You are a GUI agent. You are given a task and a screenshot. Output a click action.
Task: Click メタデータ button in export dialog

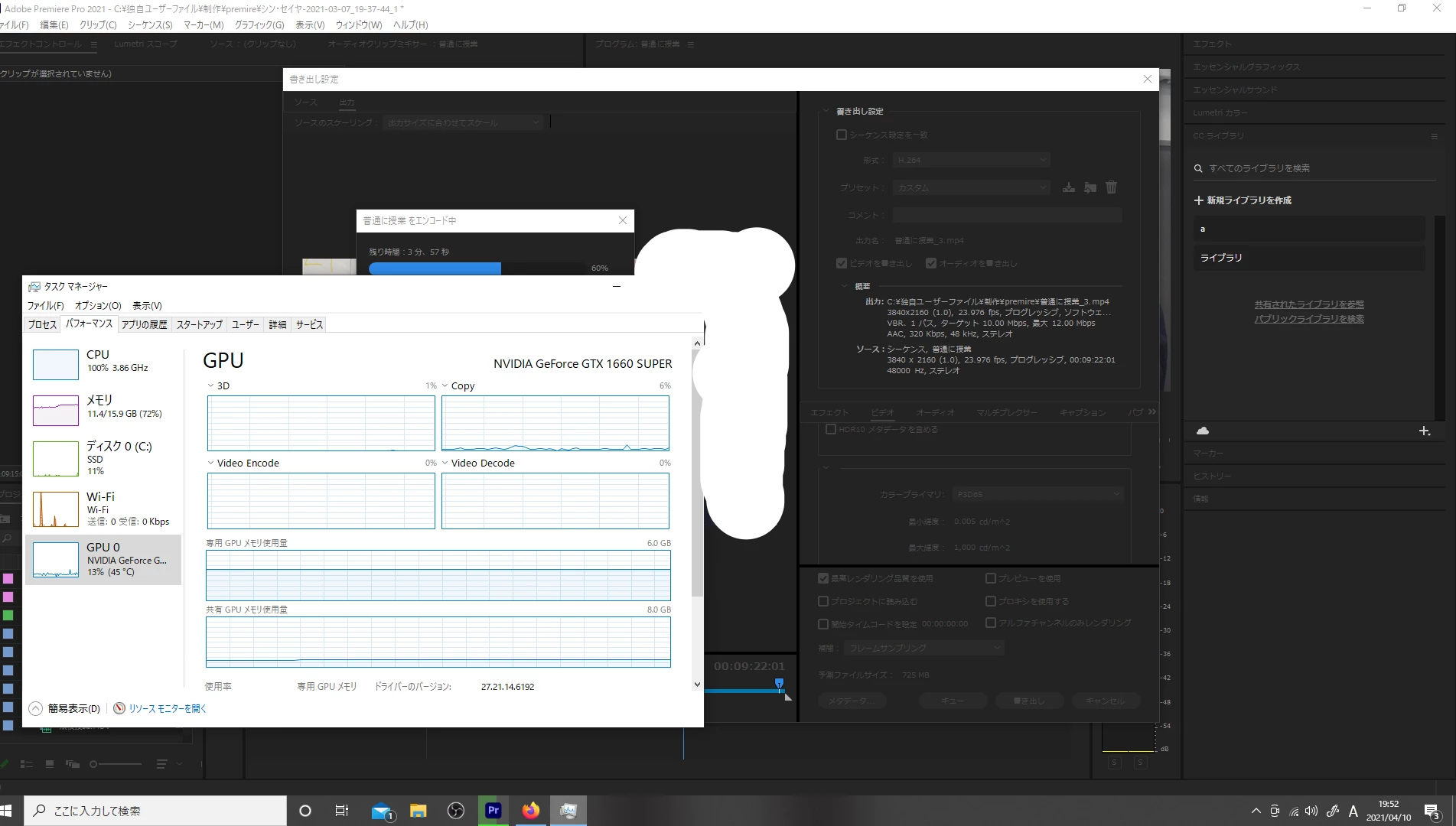[852, 701]
